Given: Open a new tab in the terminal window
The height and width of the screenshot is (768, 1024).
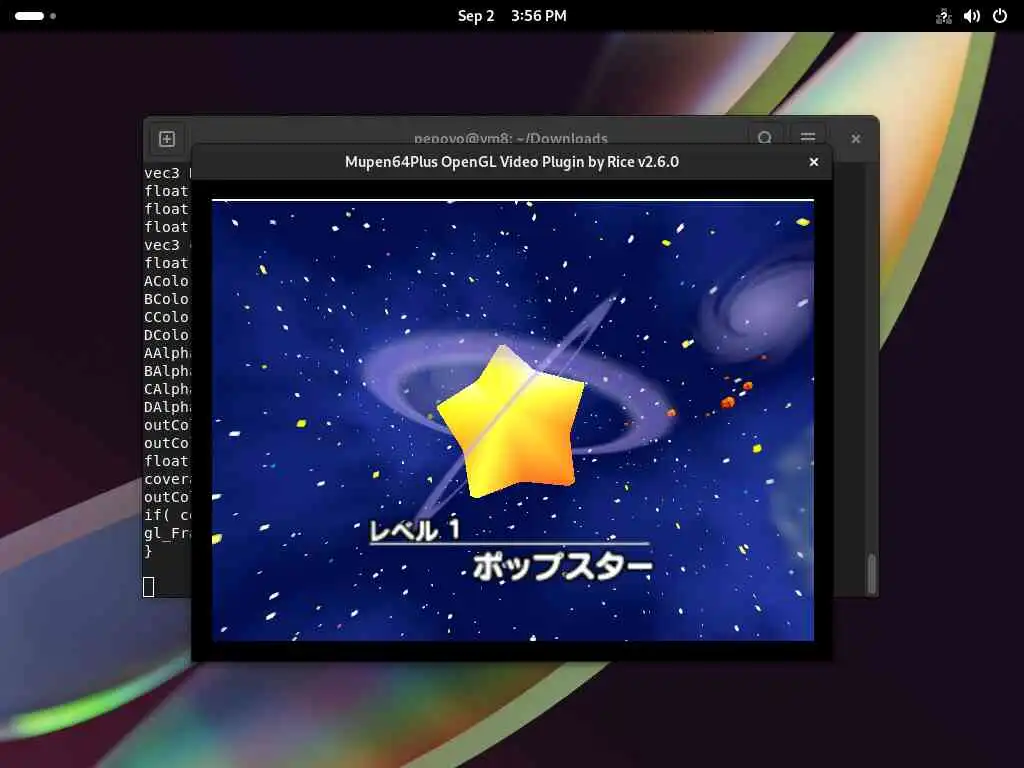Looking at the screenshot, I should [x=167, y=138].
